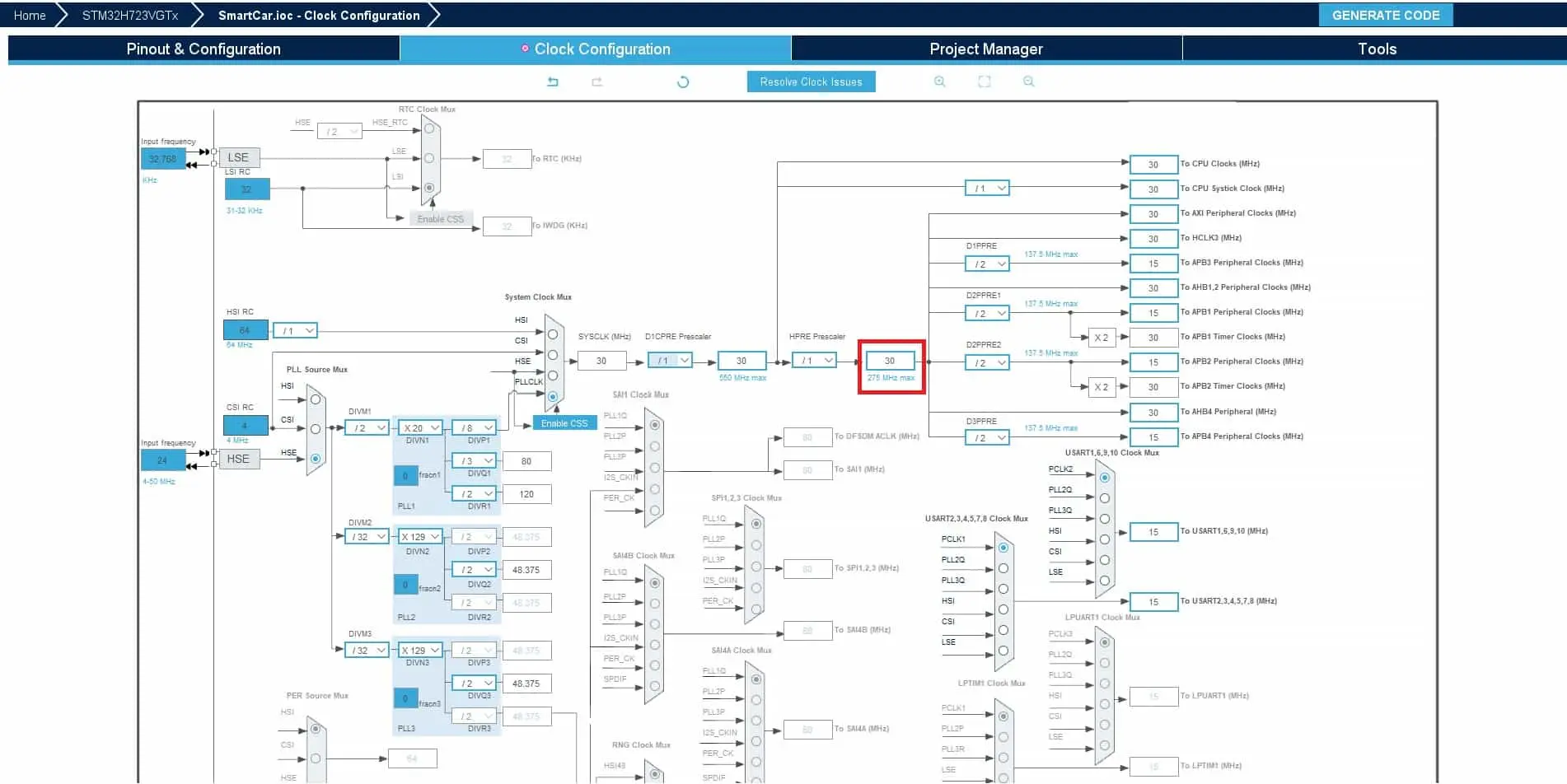
Task: Open the DIVQ1 /3 dropdown
Action: click(474, 461)
